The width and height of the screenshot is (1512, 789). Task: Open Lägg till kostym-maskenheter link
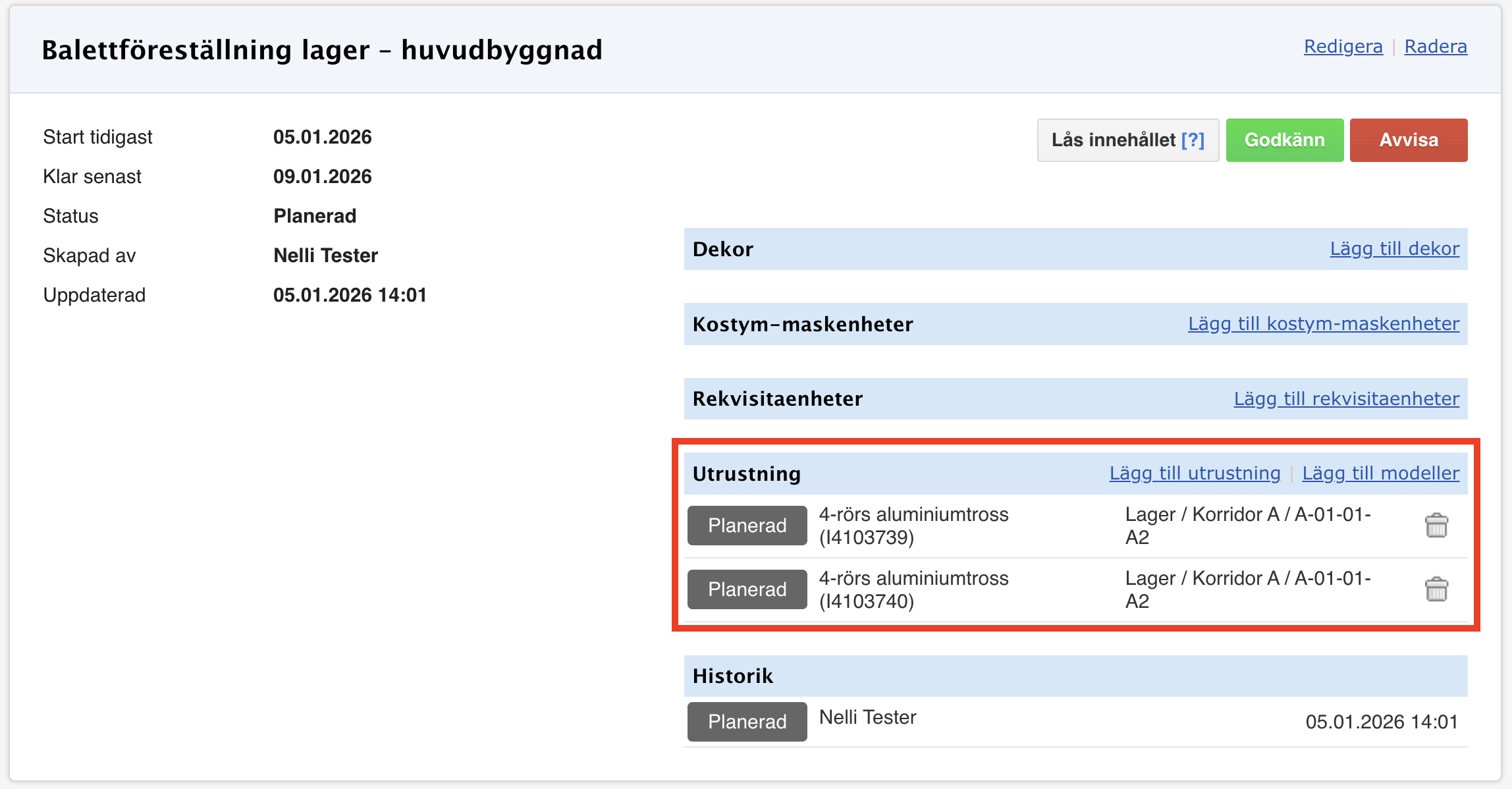pos(1323,324)
